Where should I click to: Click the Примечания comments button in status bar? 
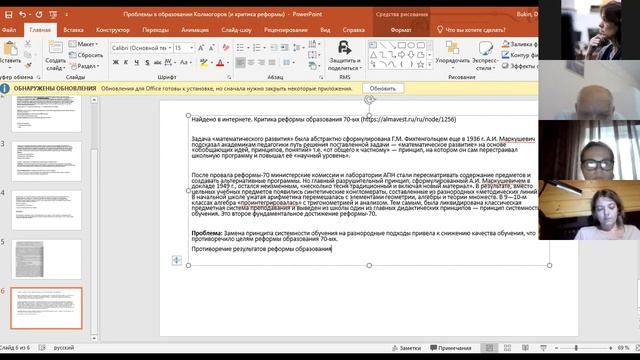(x=451, y=348)
